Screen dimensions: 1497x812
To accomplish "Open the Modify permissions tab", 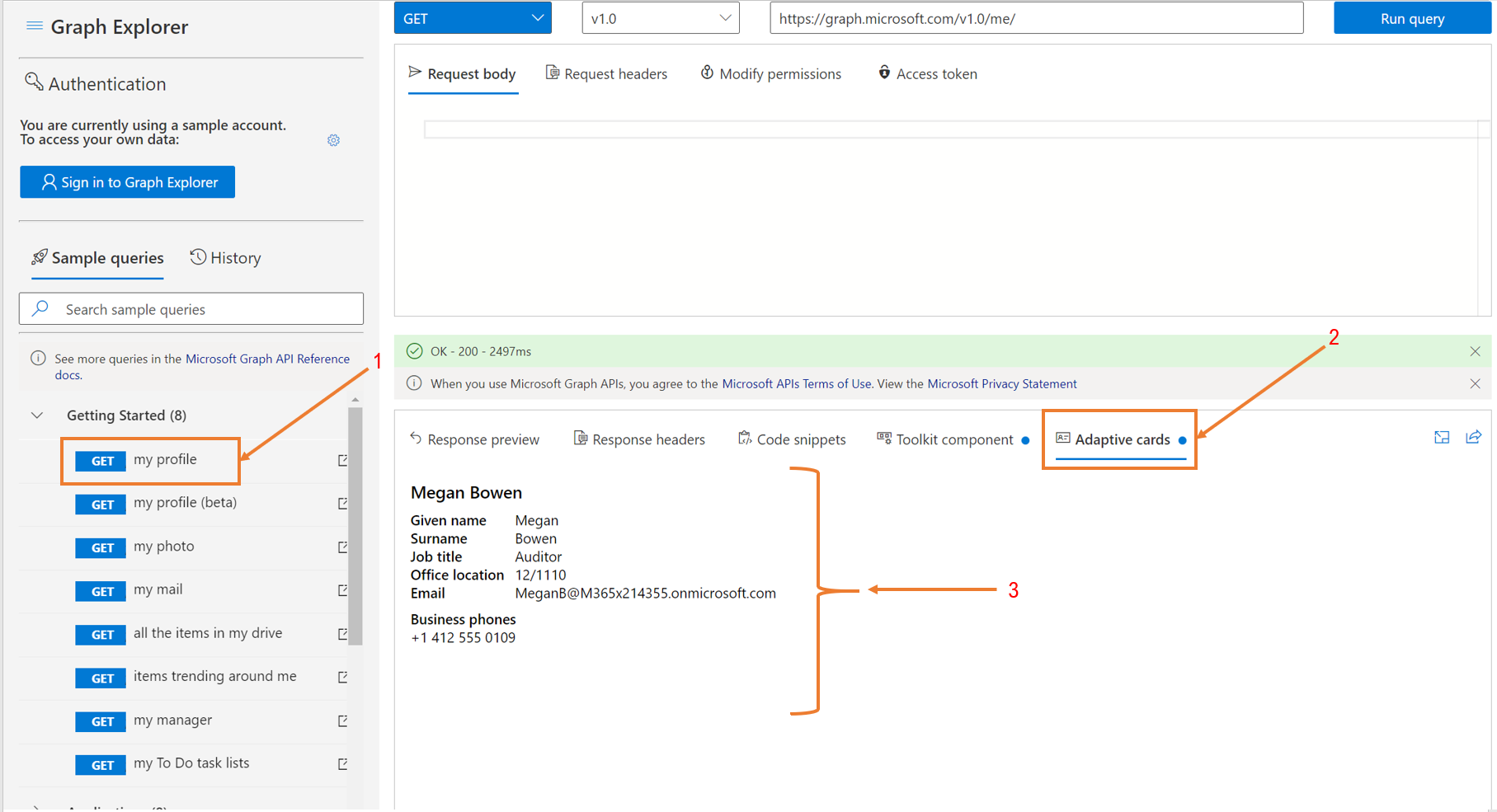I will pyautogui.click(x=771, y=74).
